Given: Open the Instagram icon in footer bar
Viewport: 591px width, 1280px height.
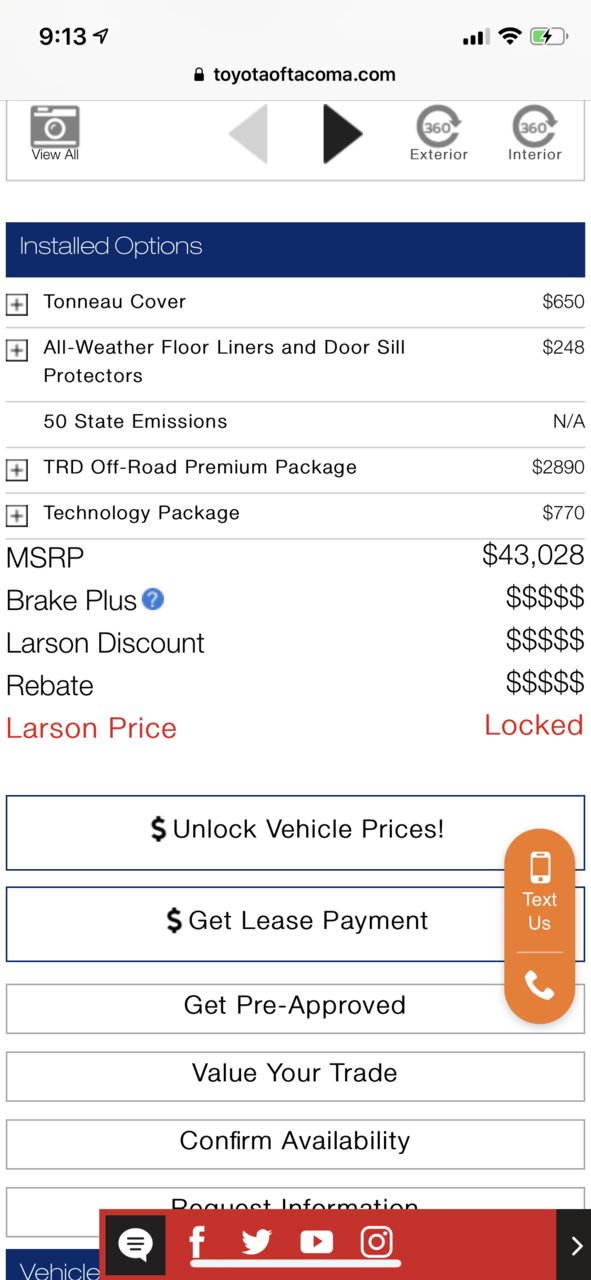Looking at the screenshot, I should [x=376, y=1243].
